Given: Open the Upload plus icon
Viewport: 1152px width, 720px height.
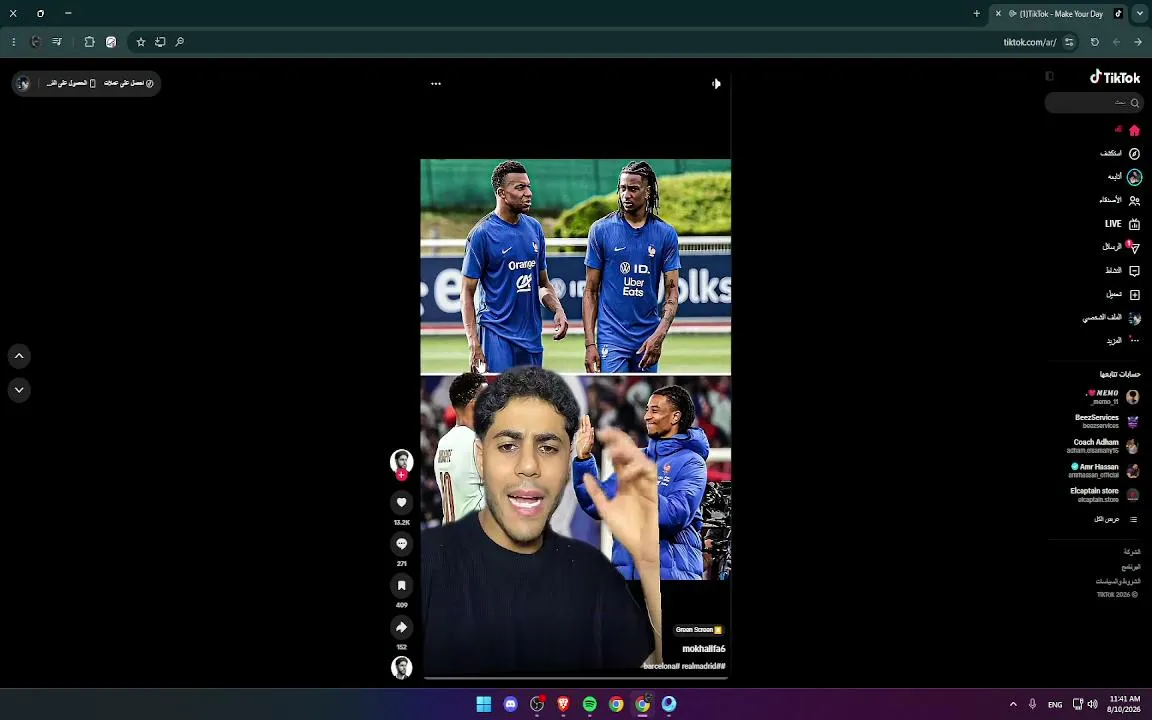Looking at the screenshot, I should point(1134,295).
